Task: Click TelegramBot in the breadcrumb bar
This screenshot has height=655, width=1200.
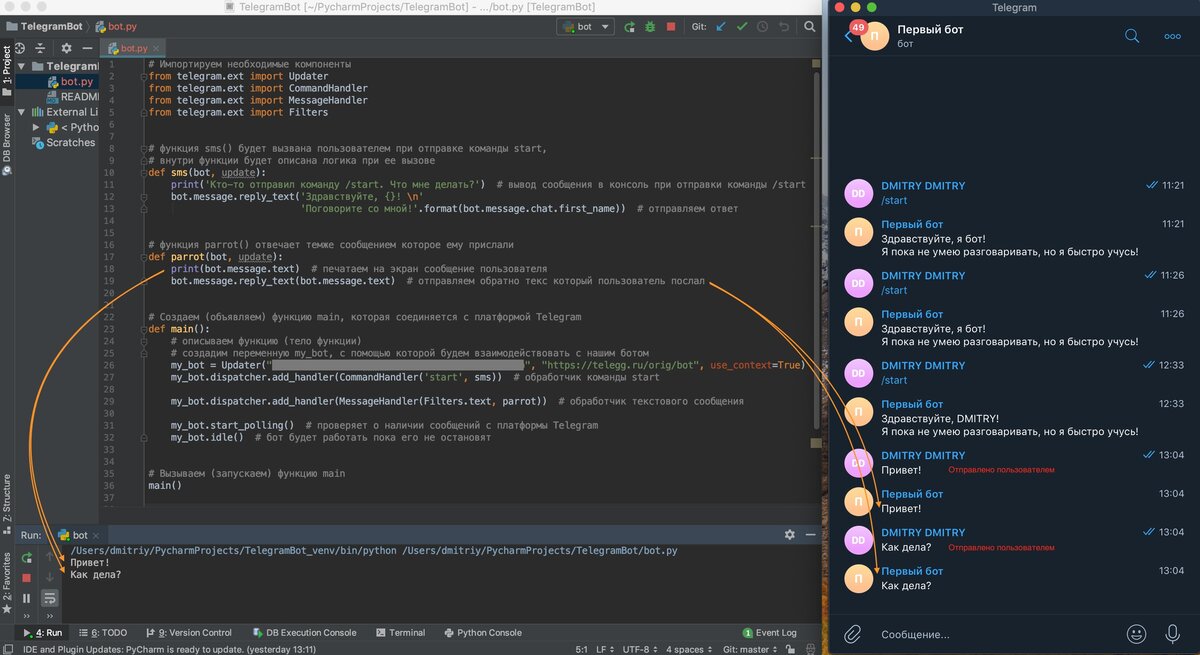Action: tap(46, 27)
